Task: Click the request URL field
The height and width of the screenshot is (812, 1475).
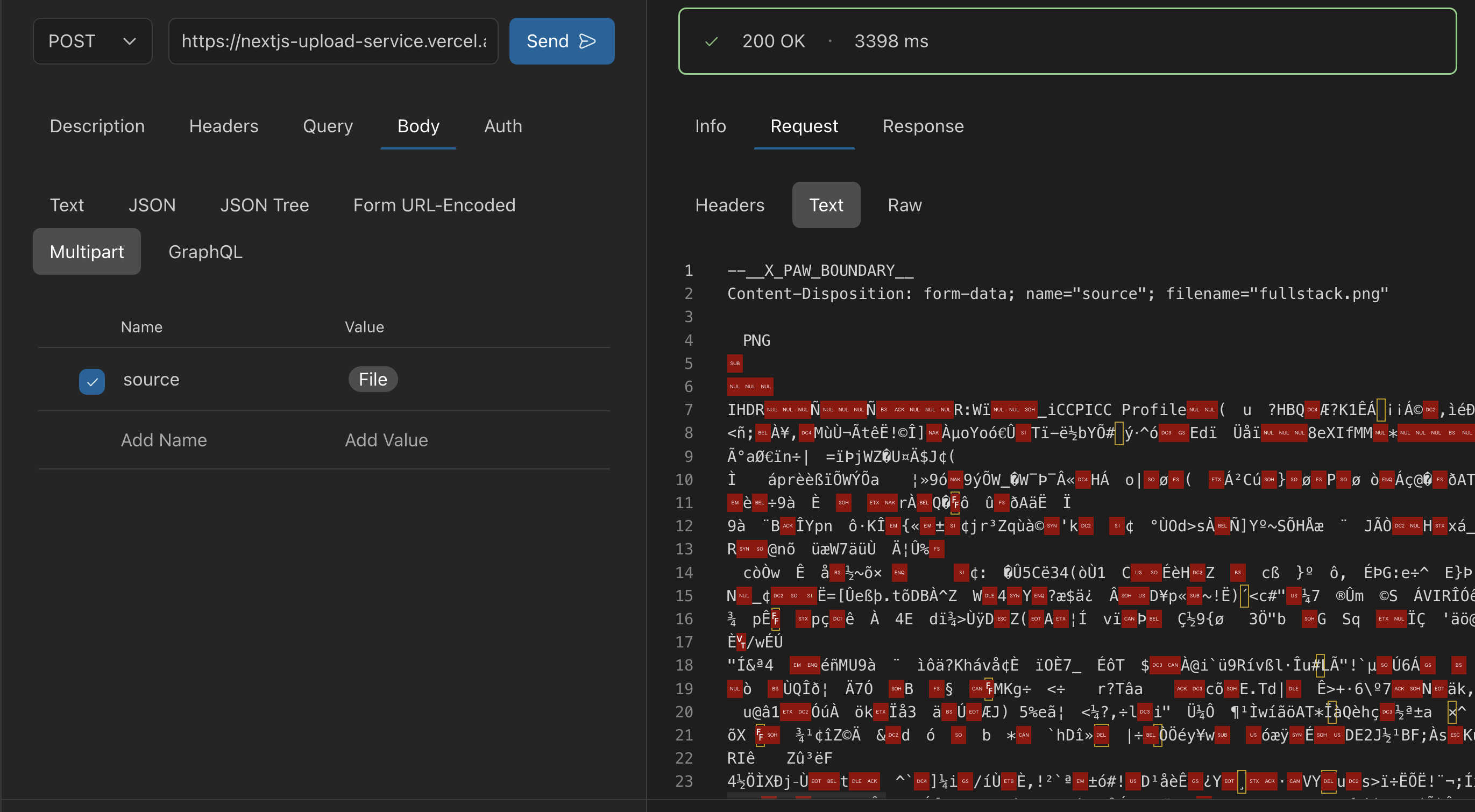Action: point(334,41)
